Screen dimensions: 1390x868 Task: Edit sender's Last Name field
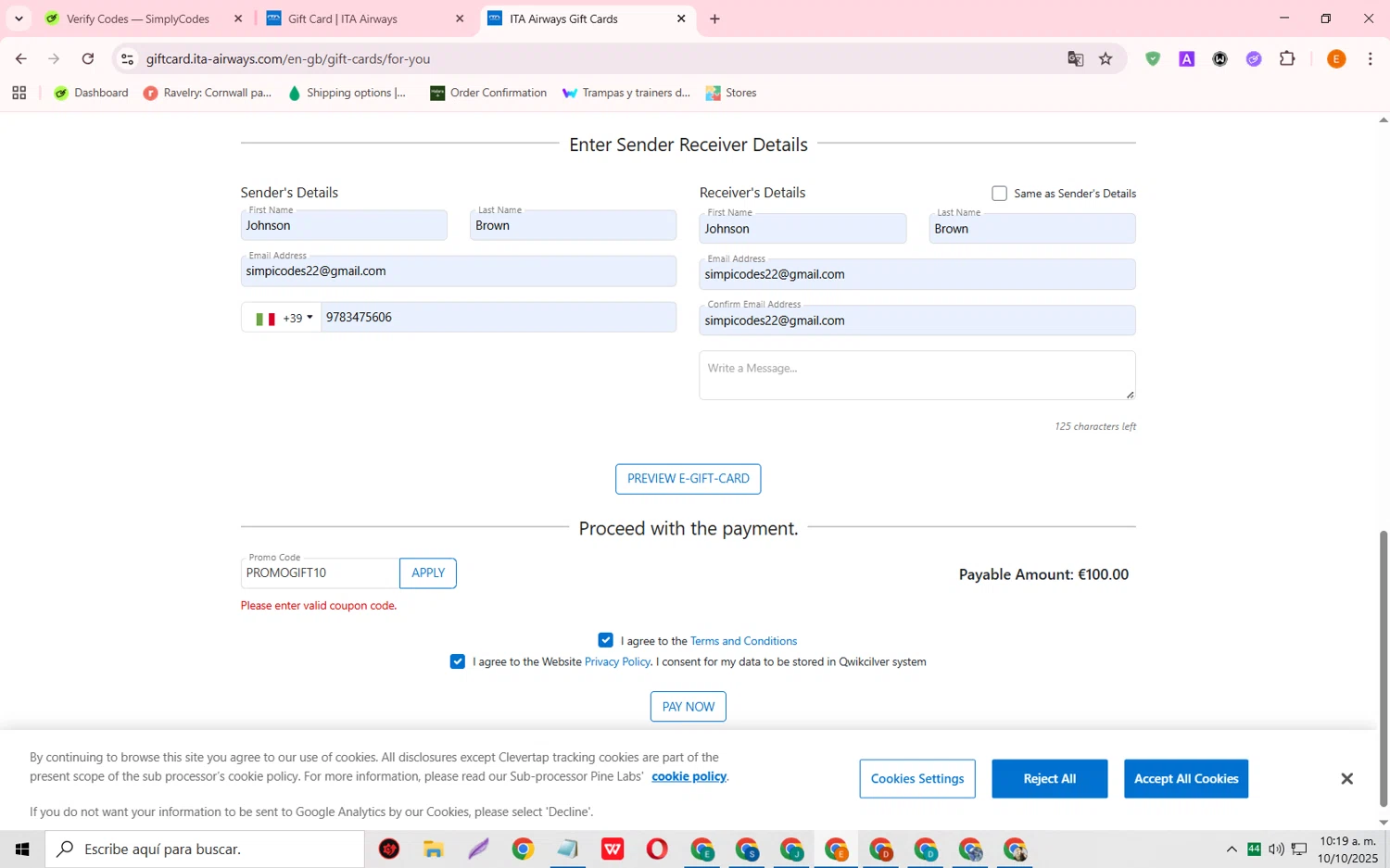[x=573, y=225]
